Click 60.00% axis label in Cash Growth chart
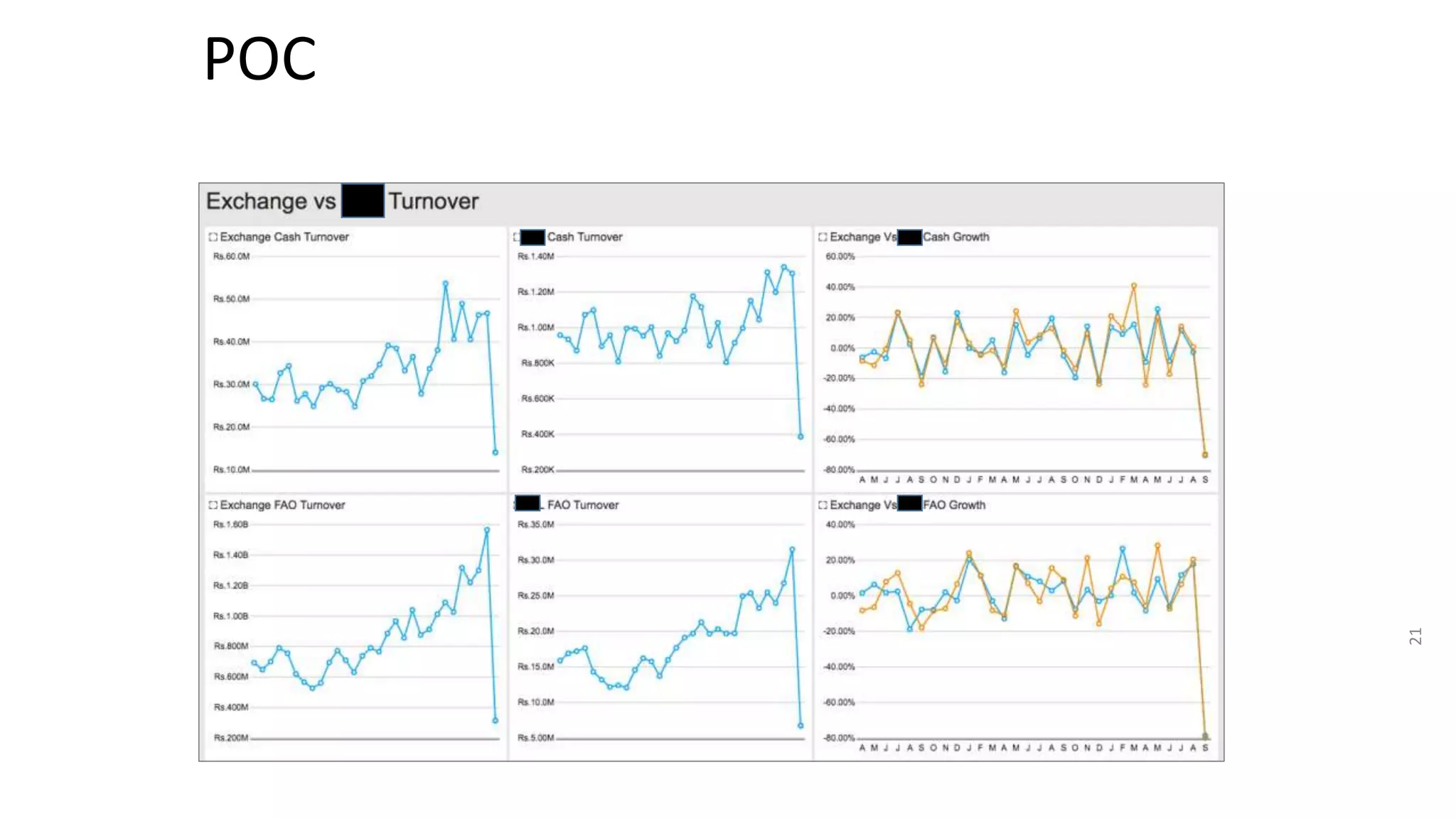Screen dimensions: 1456x819 [840, 257]
